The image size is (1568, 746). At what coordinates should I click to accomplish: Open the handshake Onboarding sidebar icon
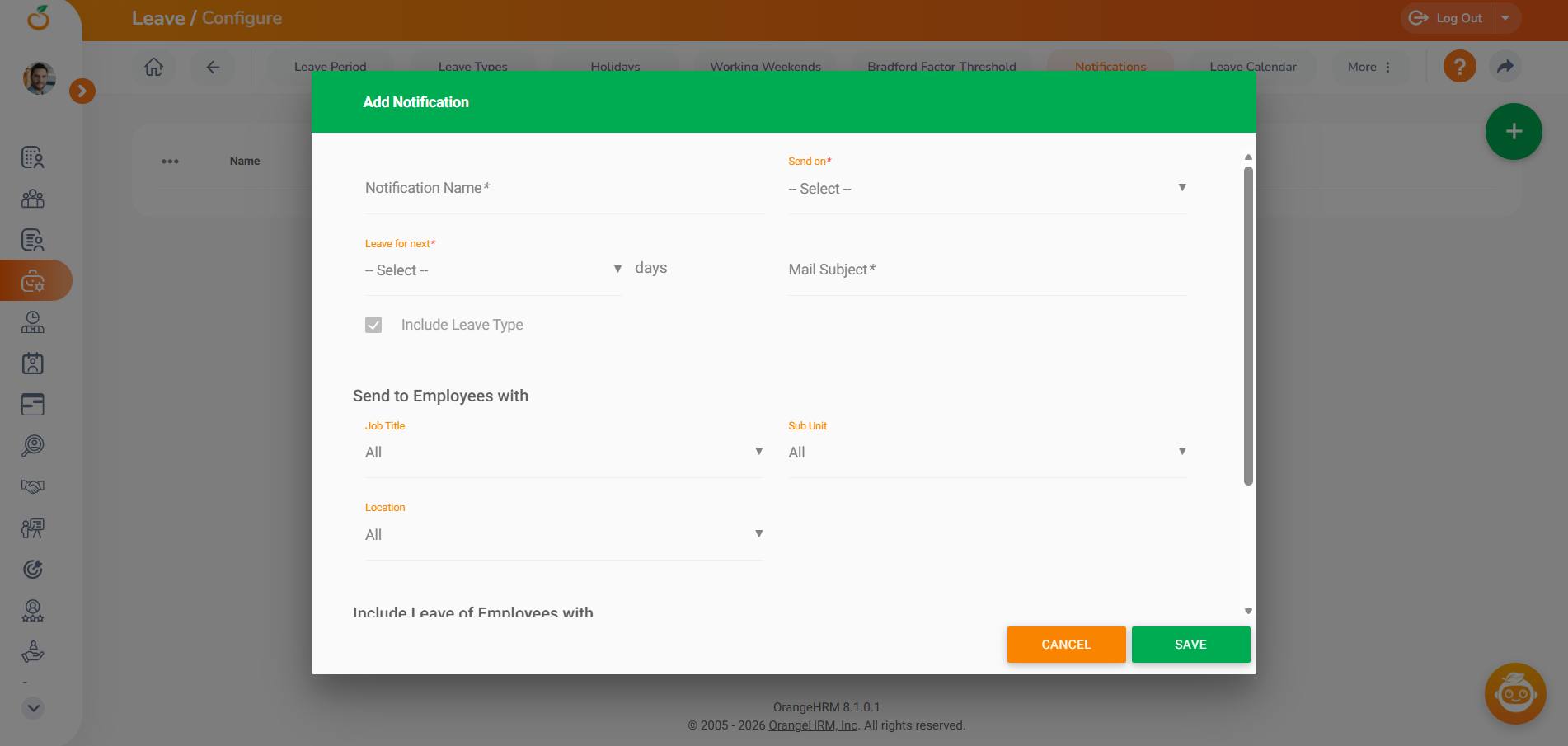coord(33,487)
